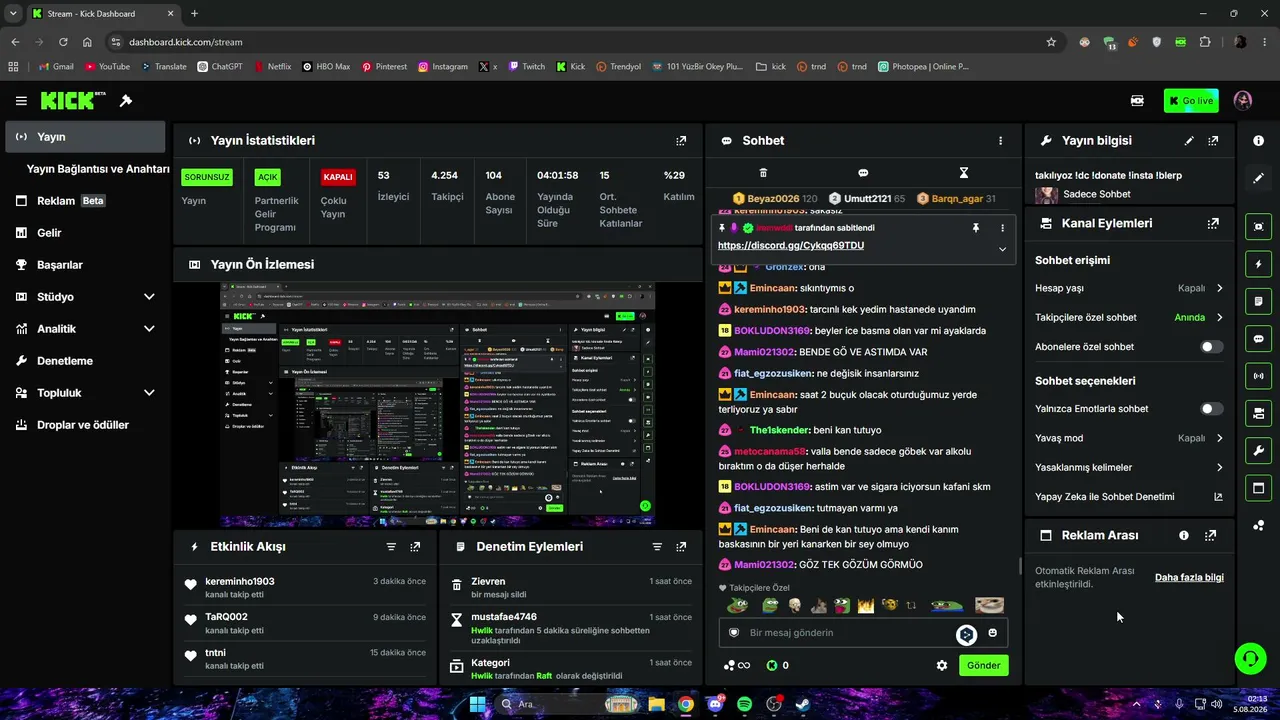The height and width of the screenshot is (720, 1280).
Task: Click the Gönder send button
Action: (983, 665)
